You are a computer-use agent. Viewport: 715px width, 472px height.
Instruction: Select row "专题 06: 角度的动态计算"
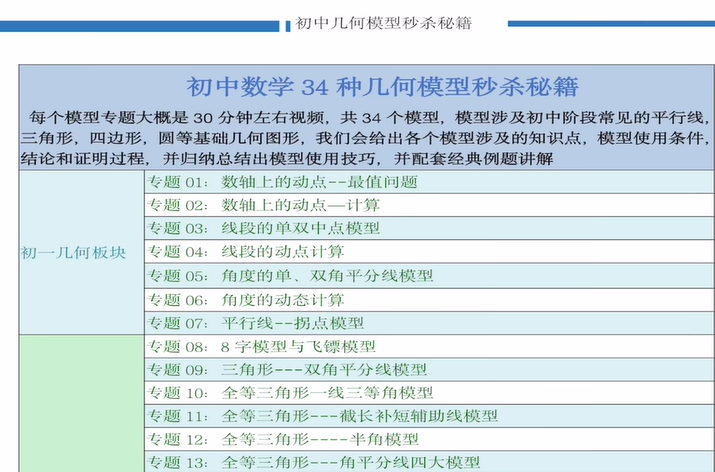click(x=430, y=300)
